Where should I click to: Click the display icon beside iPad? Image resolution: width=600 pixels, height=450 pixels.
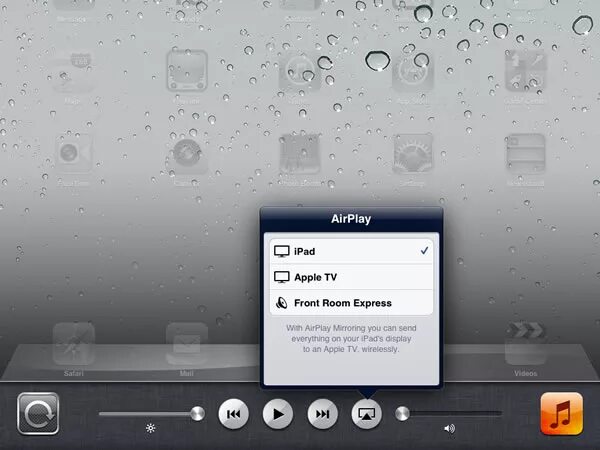click(282, 251)
